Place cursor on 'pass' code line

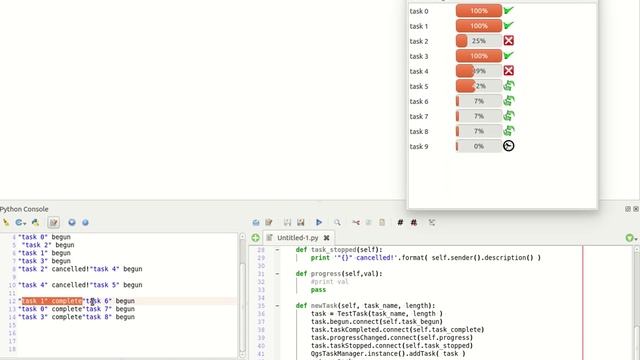pos(318,290)
